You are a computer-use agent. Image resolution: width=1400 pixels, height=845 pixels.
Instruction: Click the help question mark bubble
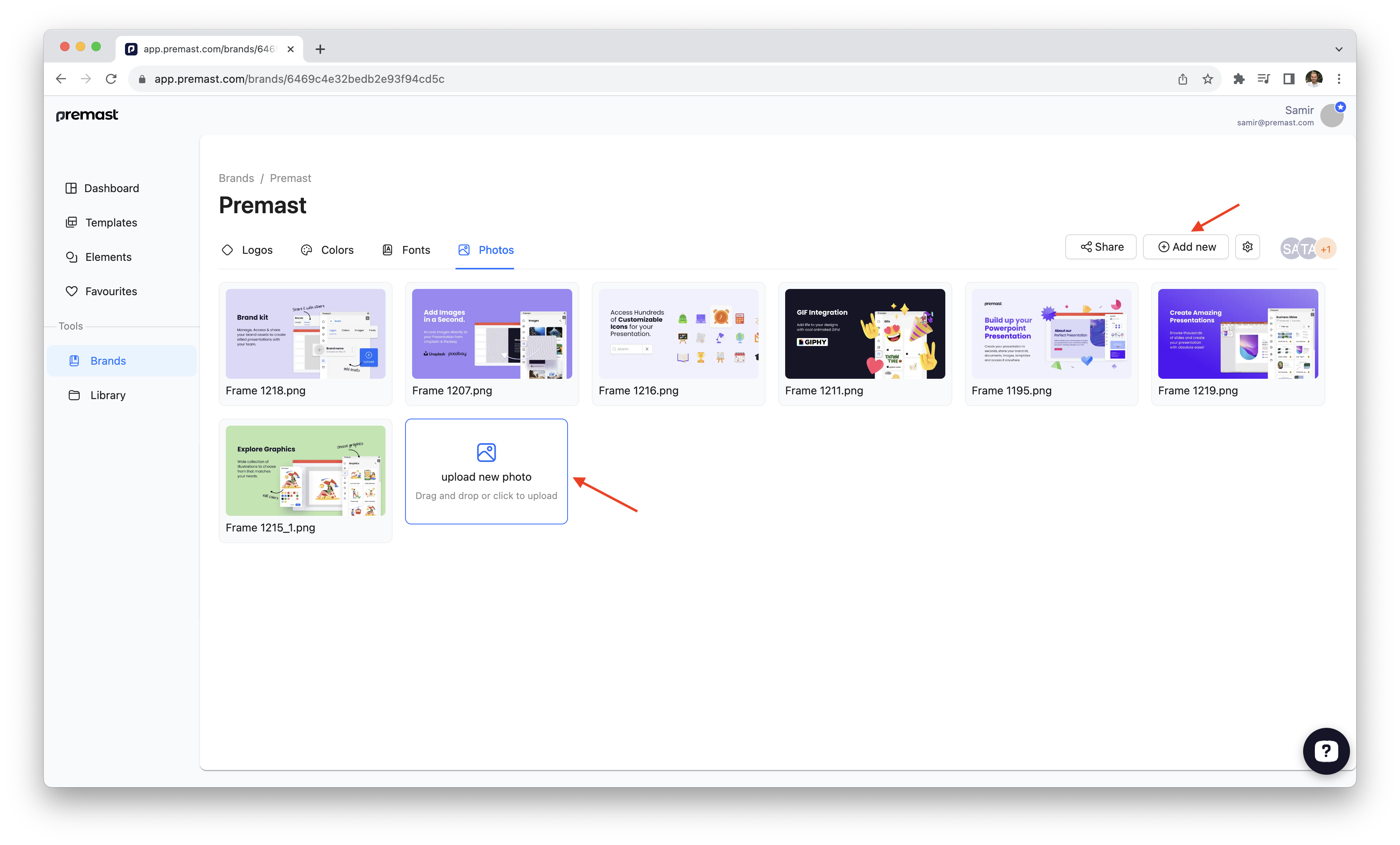click(x=1325, y=751)
